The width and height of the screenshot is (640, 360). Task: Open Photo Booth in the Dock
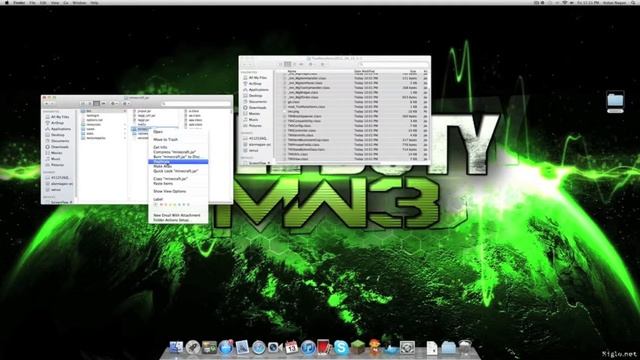coord(324,347)
